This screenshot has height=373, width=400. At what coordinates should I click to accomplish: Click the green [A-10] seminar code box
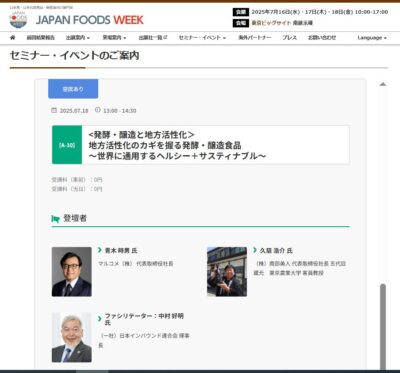[67, 145]
